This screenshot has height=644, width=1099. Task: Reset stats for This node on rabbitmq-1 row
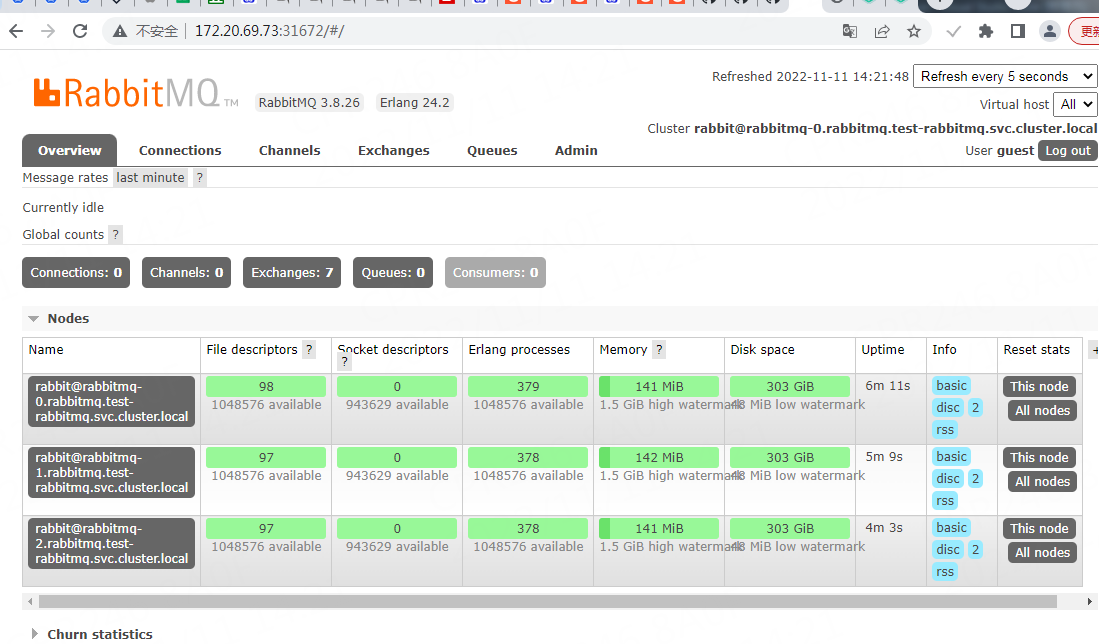1039,458
